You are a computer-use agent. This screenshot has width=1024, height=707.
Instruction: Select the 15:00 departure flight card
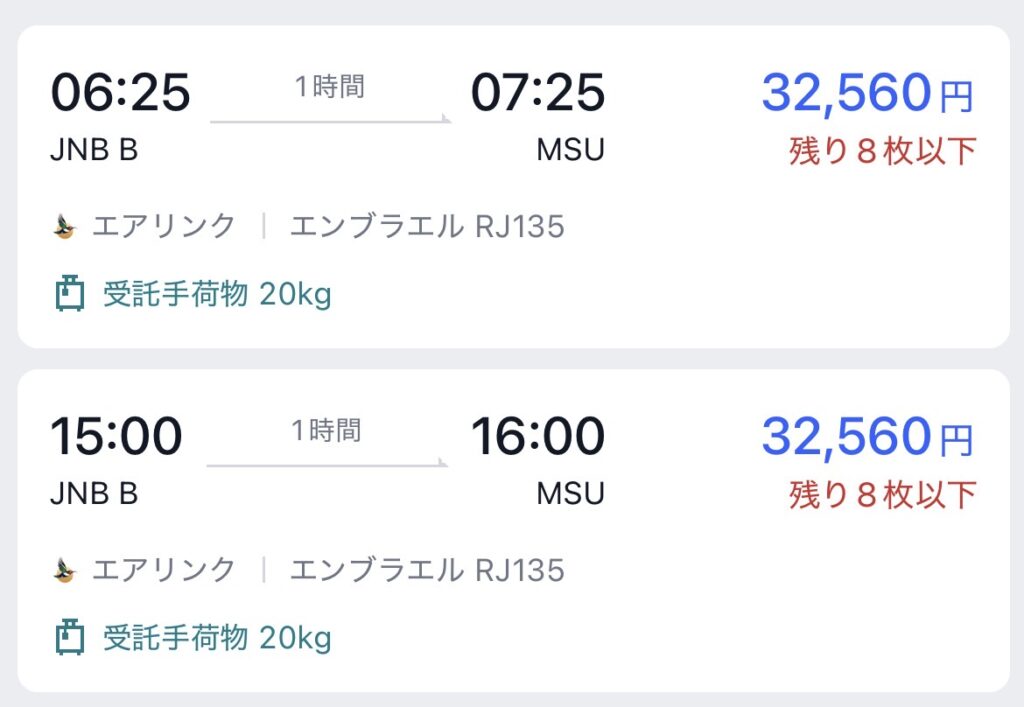point(512,530)
